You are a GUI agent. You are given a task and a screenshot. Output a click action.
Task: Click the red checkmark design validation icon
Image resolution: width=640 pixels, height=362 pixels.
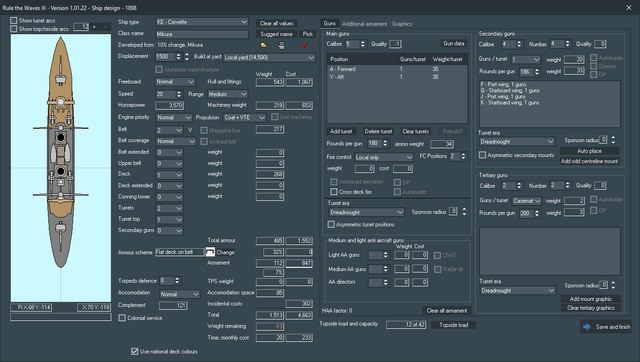click(304, 45)
